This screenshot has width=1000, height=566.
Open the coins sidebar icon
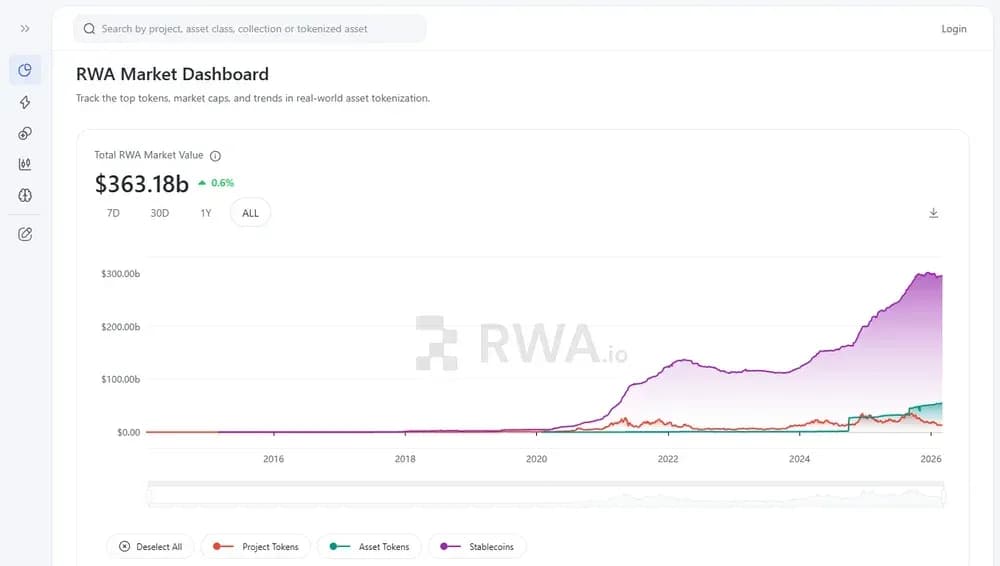(x=25, y=133)
